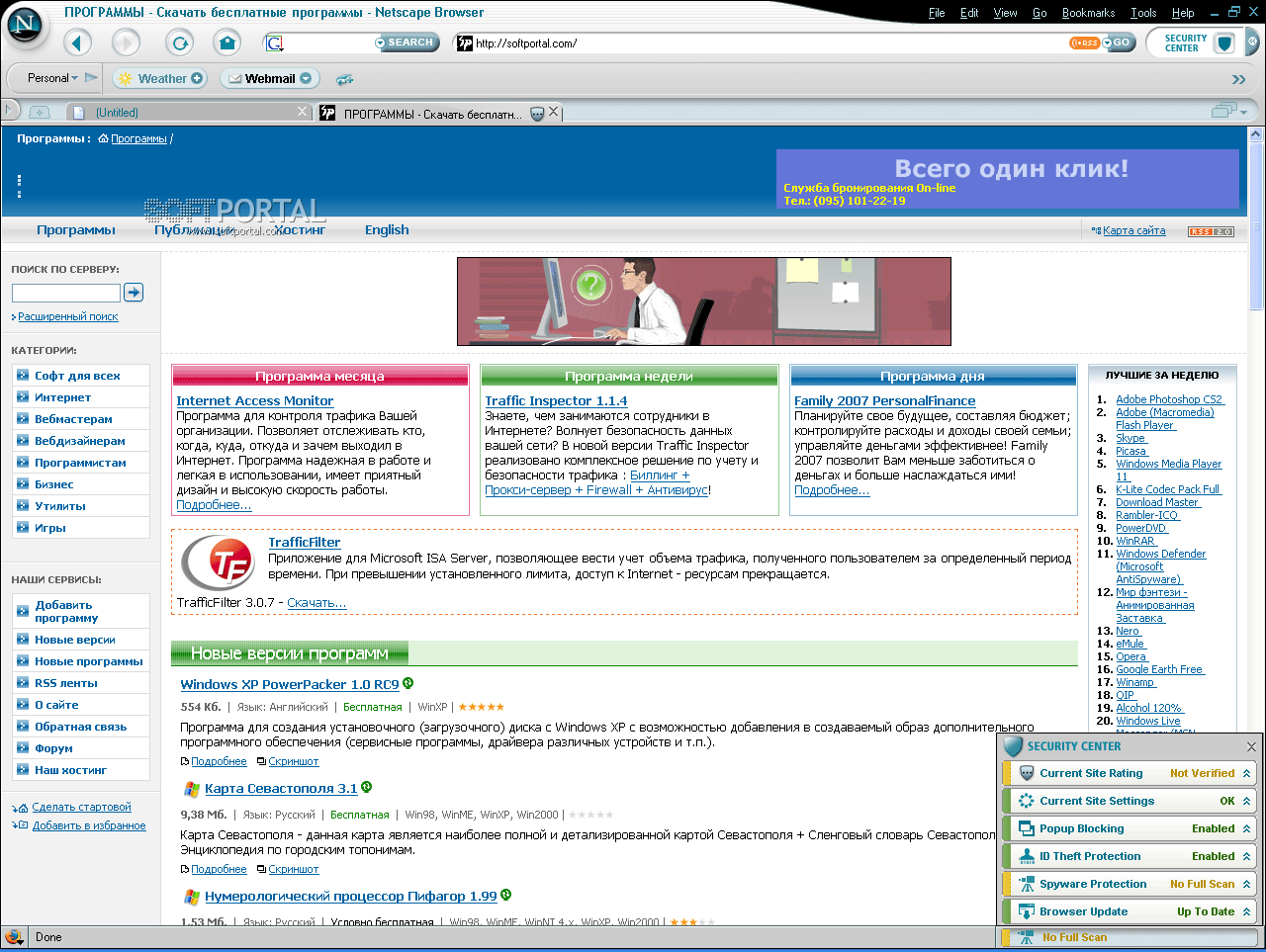Click star rating of Windows XP PowerPacker

click(x=482, y=707)
